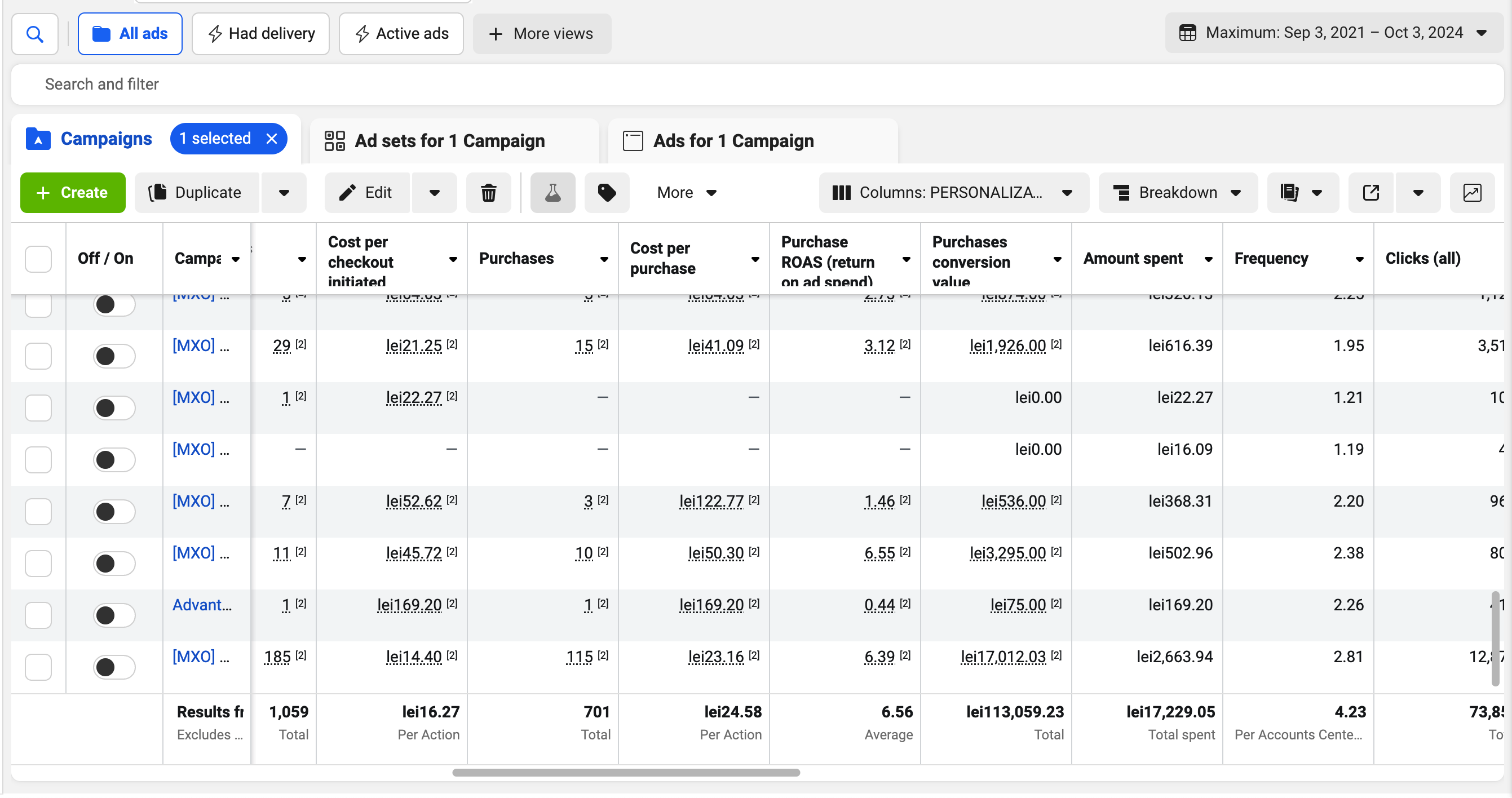Toggle on campaign with lei2,663.94 spent
The image size is (1512, 798).
114,667
